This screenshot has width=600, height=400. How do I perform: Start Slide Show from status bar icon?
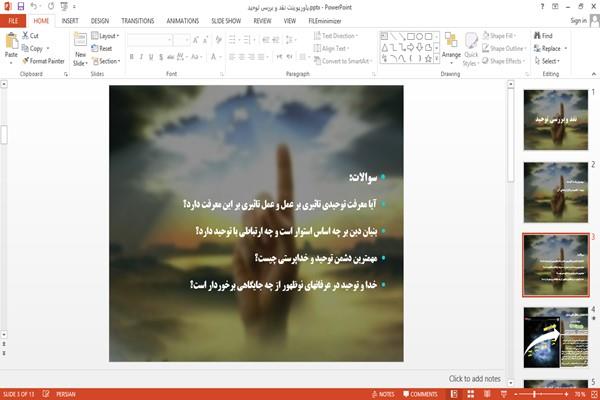pos(504,394)
